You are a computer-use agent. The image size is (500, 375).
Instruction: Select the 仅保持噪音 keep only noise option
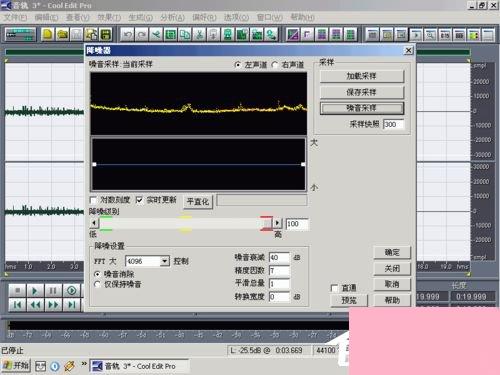(x=97, y=284)
